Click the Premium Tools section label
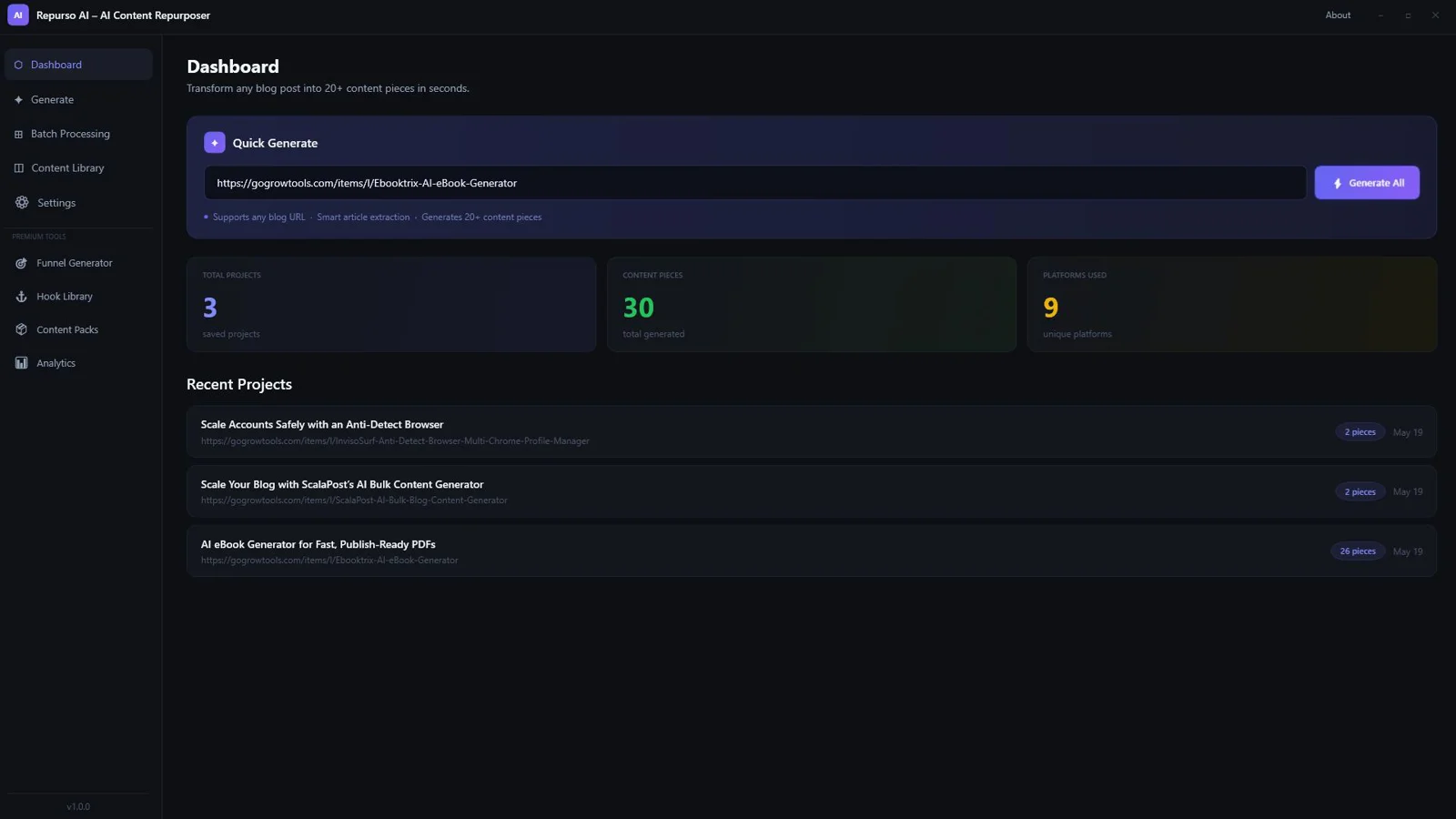The width and height of the screenshot is (1456, 819). pos(39,237)
